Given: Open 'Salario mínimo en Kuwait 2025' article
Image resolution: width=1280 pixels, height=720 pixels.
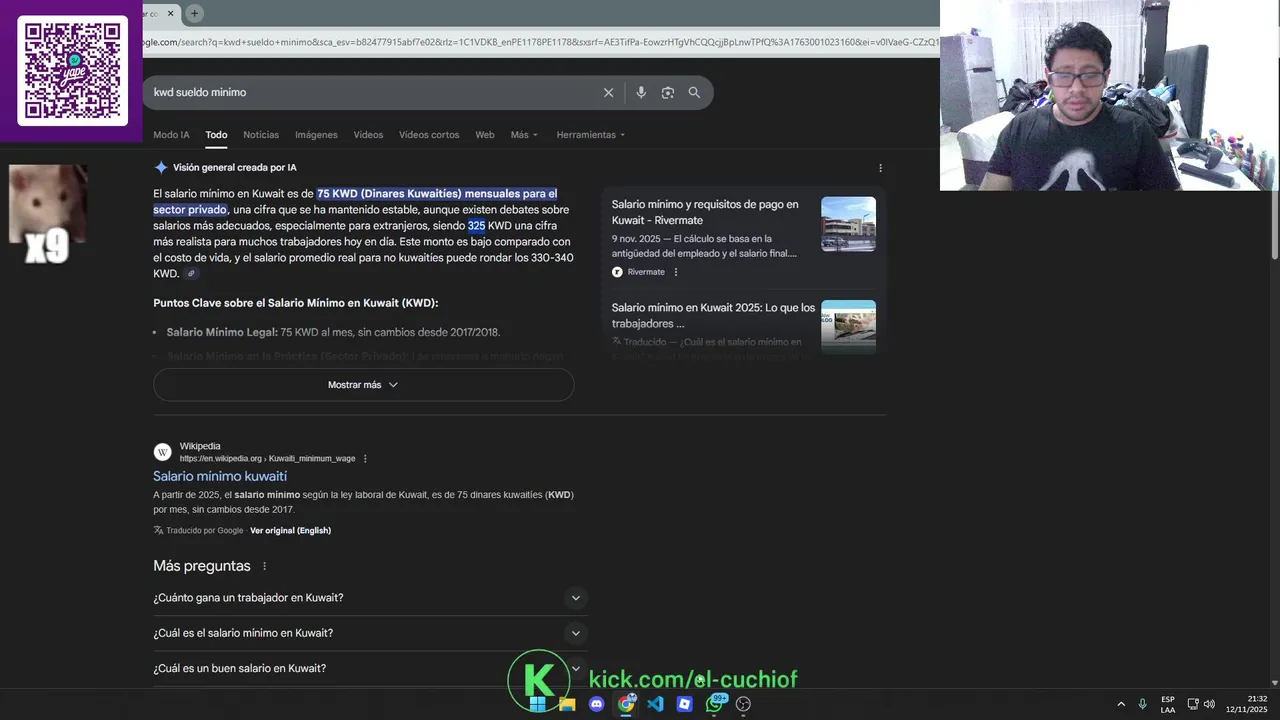Looking at the screenshot, I should click(713, 316).
